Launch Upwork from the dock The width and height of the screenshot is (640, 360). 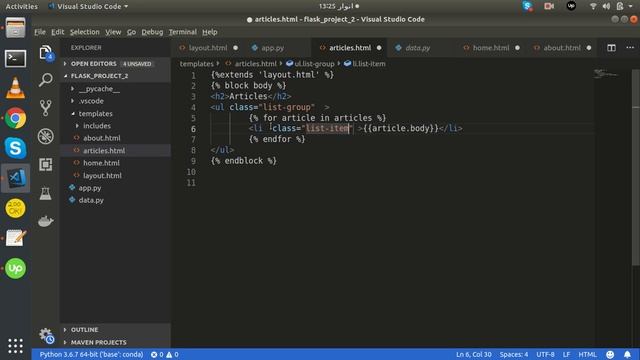(16, 268)
